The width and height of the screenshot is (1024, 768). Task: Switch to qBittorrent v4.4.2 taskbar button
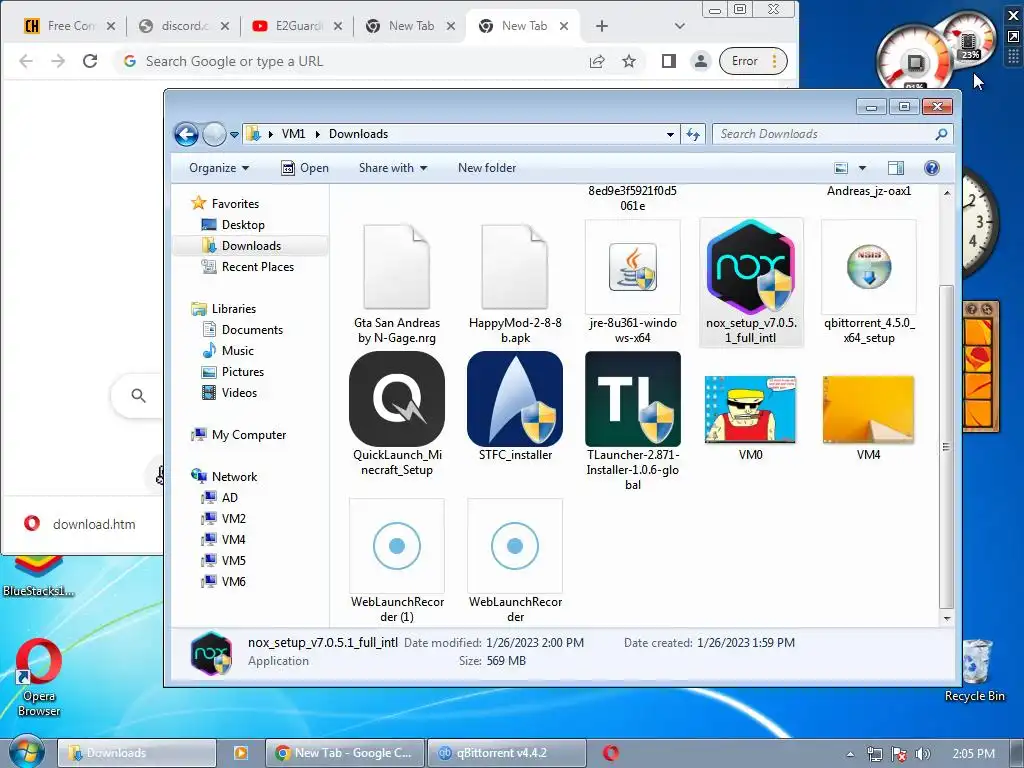507,753
